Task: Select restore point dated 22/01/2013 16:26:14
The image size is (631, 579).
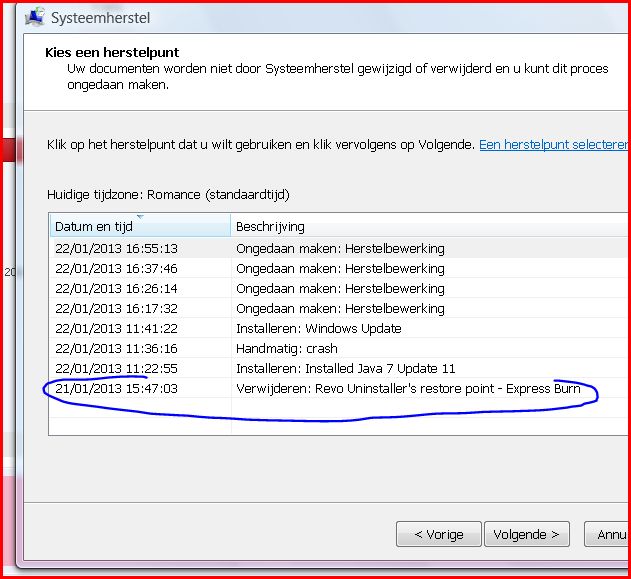Action: pos(340,288)
